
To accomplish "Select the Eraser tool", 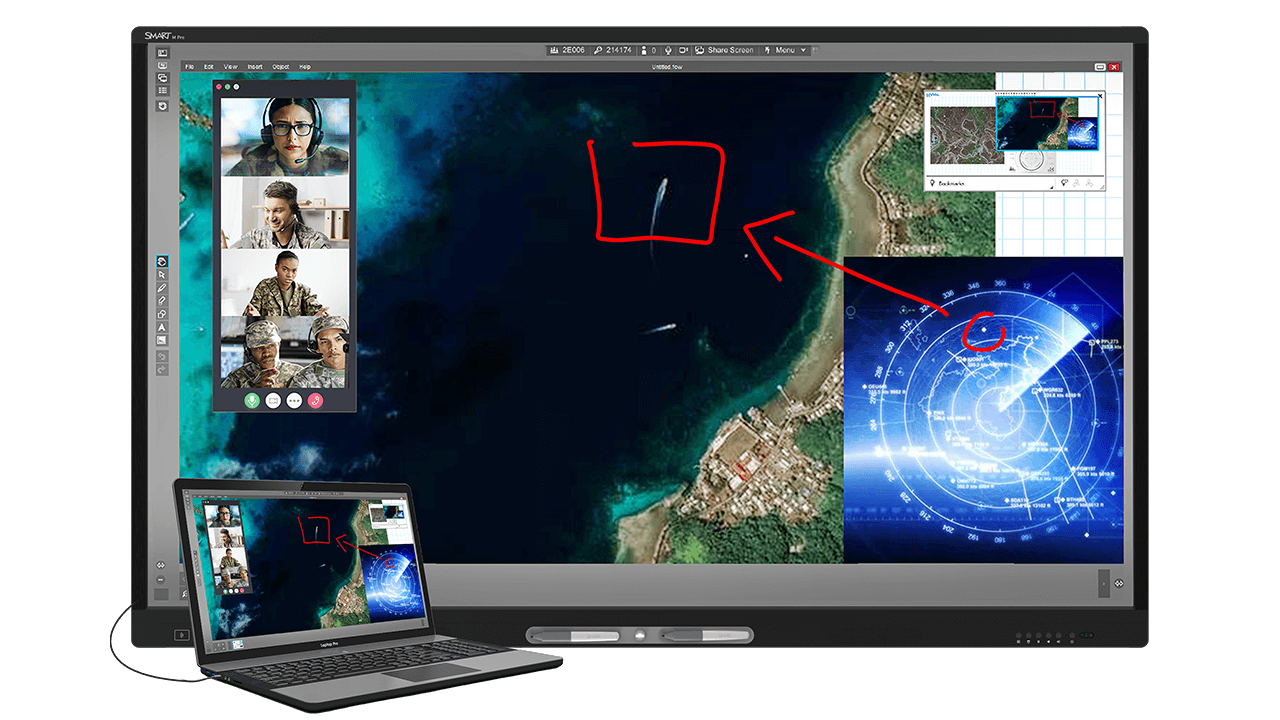I will (x=161, y=301).
